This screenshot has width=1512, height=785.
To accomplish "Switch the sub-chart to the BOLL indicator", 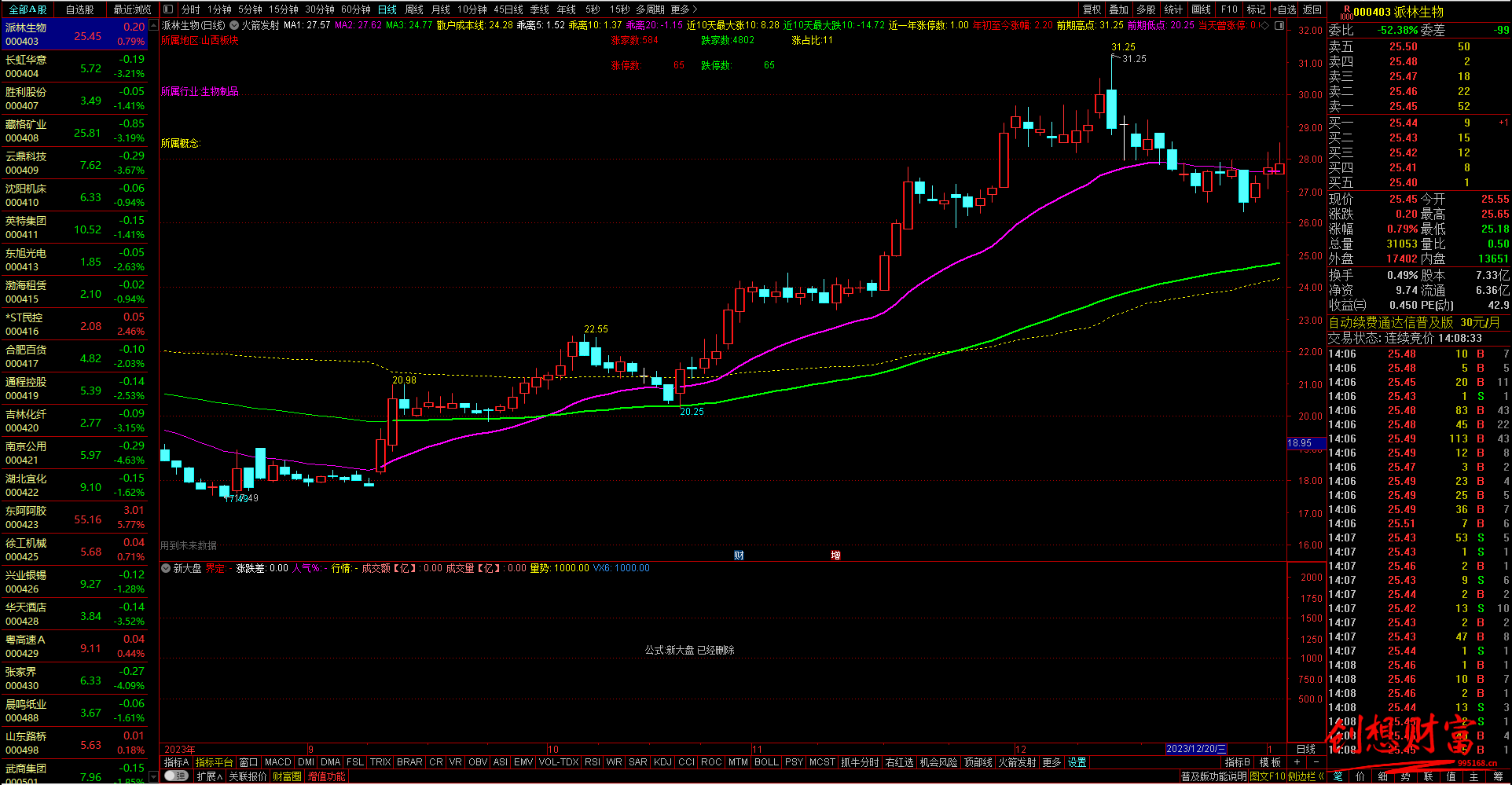I will click(766, 762).
